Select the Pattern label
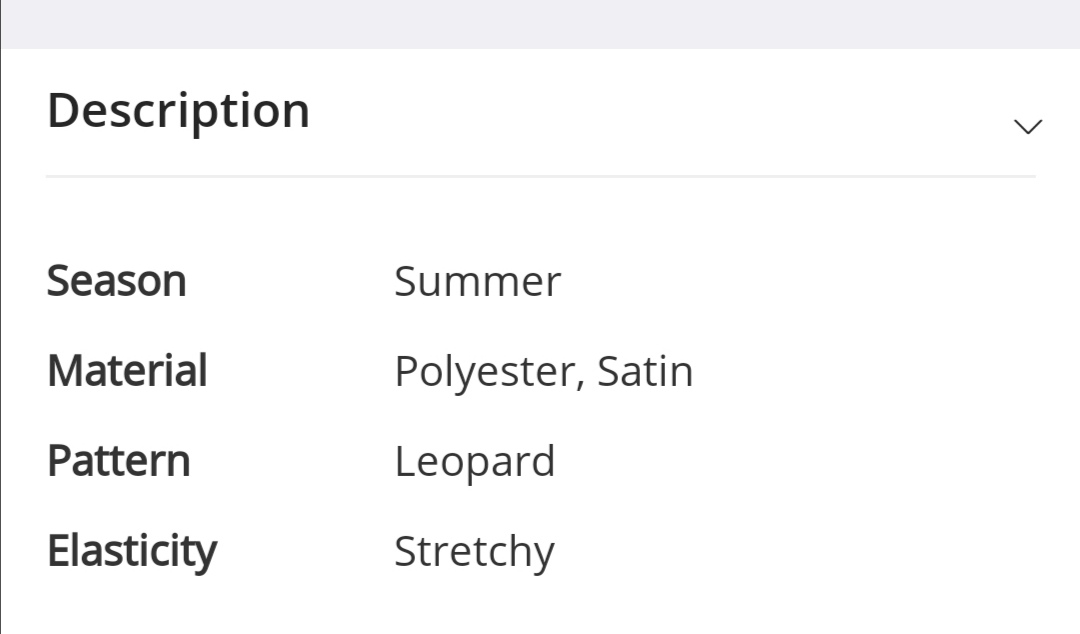 click(118, 461)
